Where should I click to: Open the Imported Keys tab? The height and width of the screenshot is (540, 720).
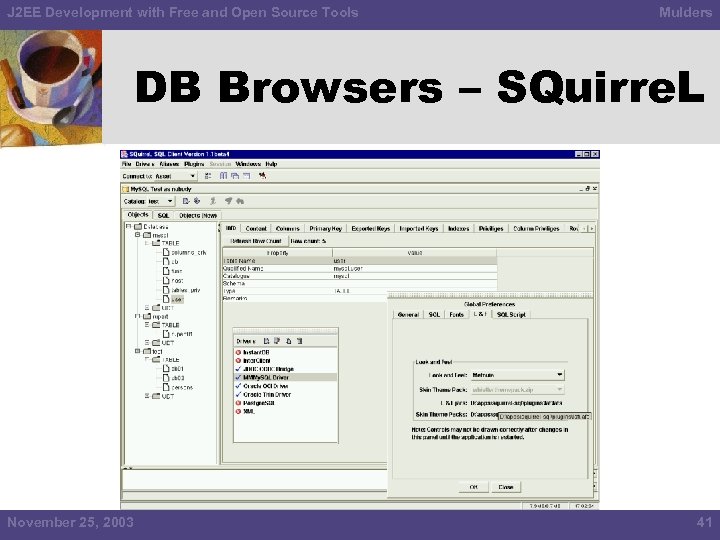[419, 228]
